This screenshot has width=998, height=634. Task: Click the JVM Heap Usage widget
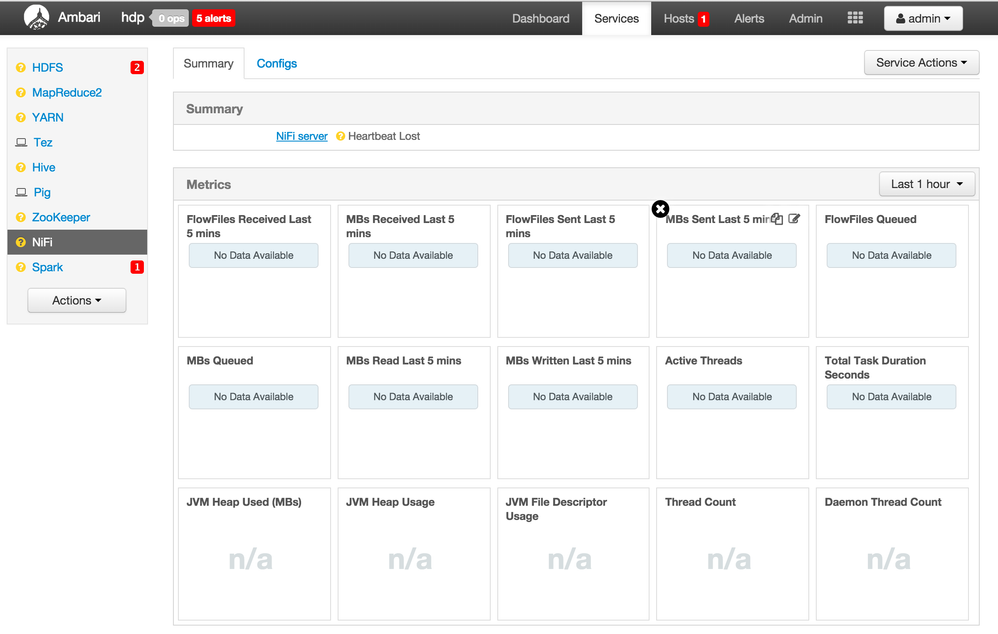pyautogui.click(x=414, y=554)
